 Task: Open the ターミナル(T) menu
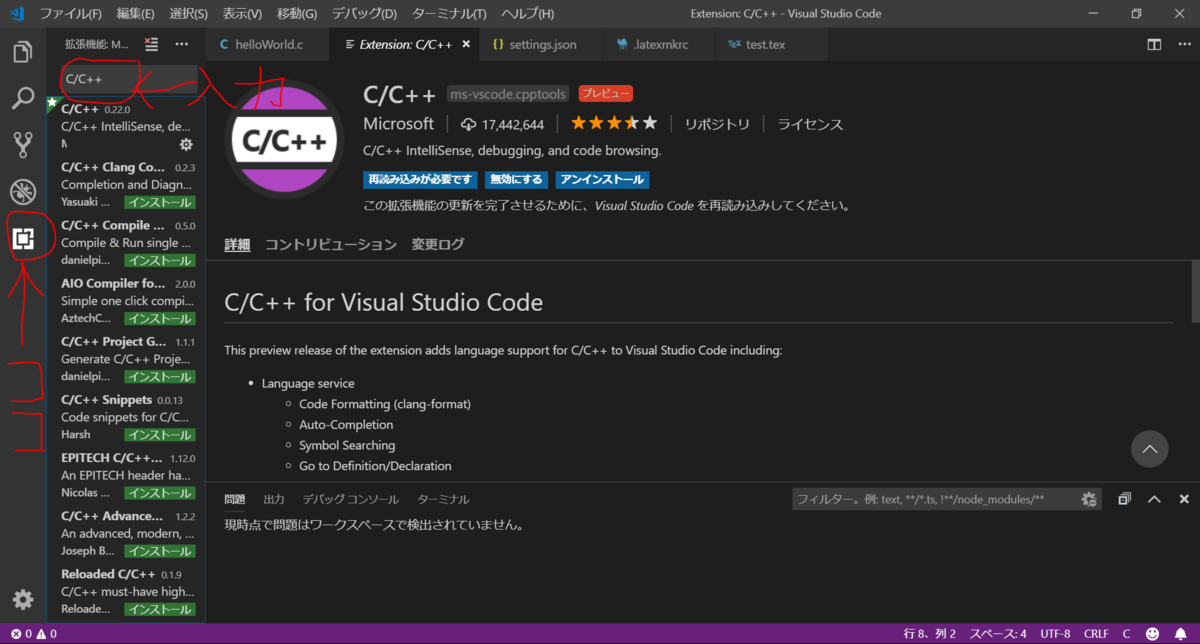click(450, 14)
